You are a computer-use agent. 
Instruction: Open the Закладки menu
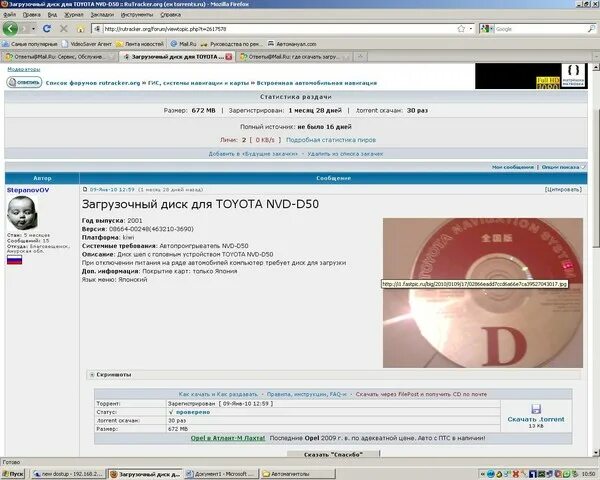coord(102,15)
